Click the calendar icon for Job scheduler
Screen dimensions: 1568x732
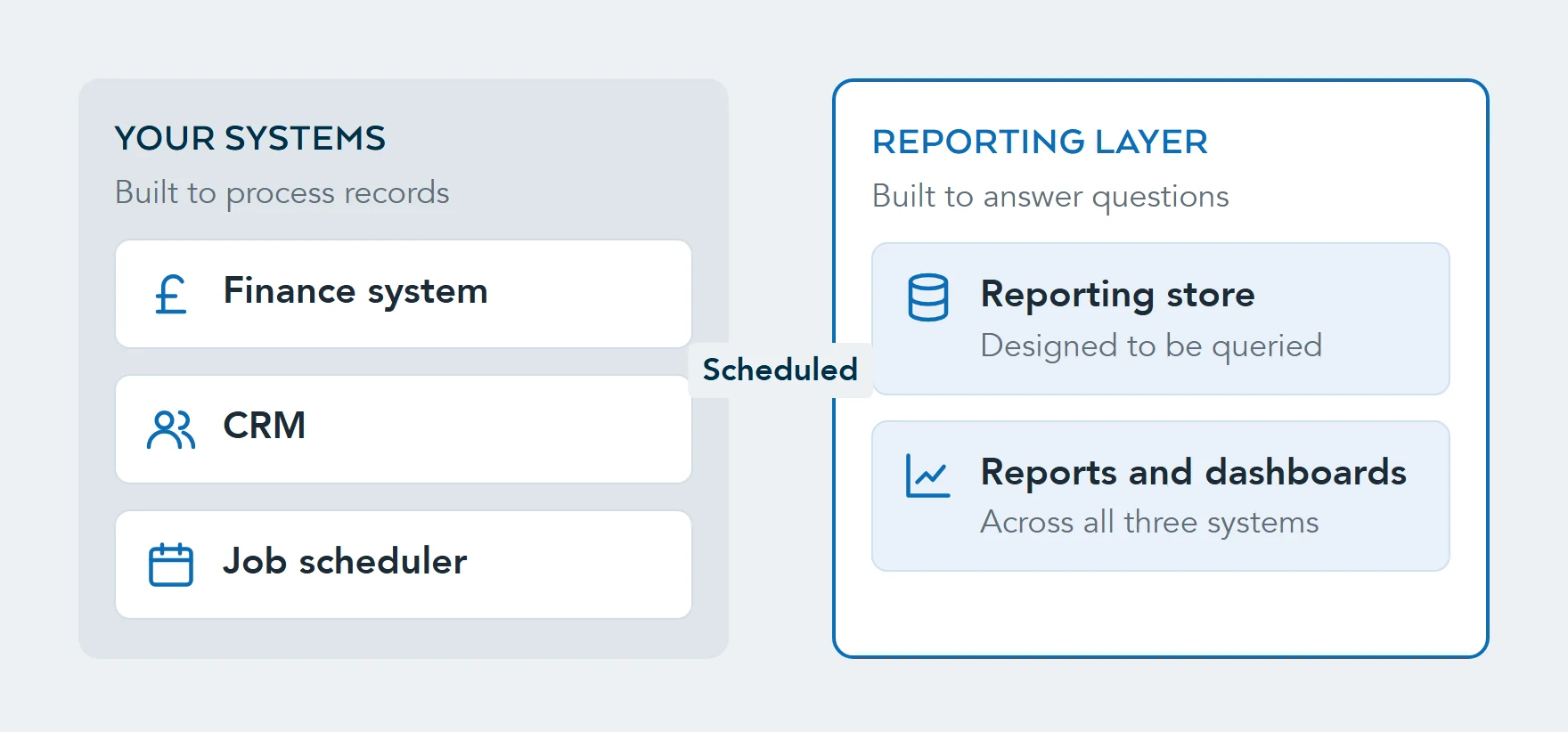click(171, 565)
